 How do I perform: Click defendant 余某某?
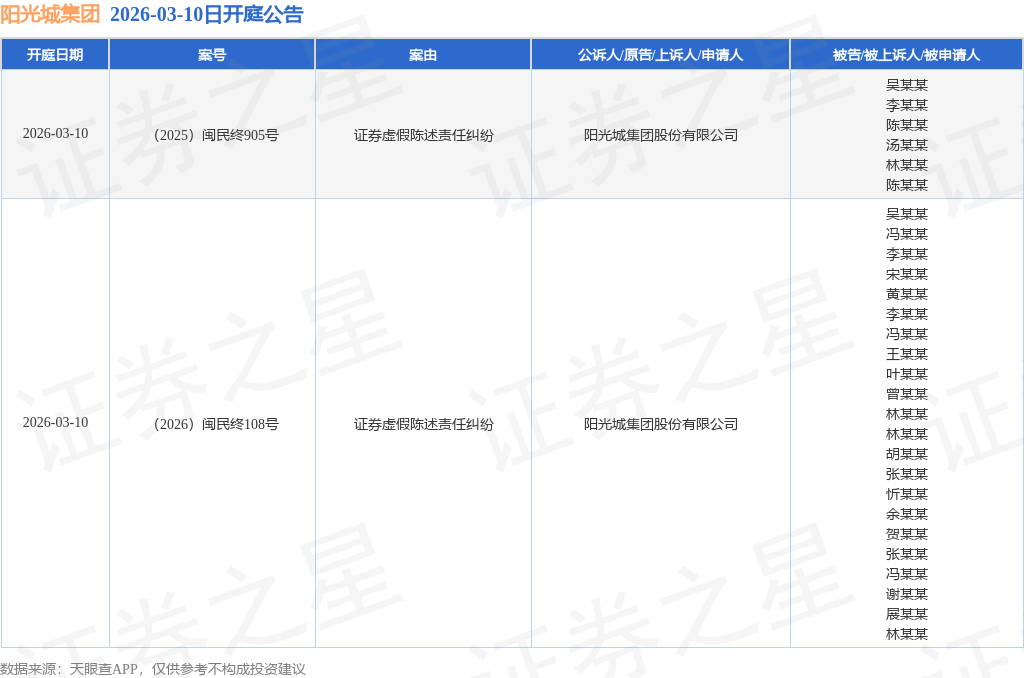(x=906, y=514)
